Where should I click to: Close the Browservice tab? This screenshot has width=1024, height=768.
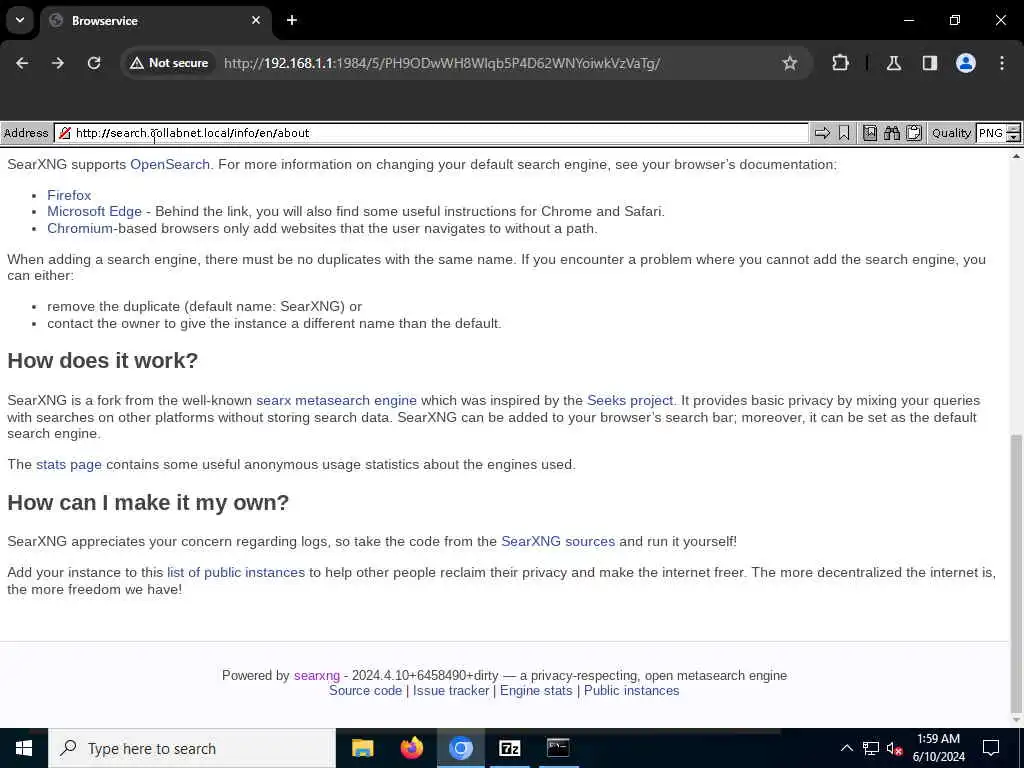(256, 20)
